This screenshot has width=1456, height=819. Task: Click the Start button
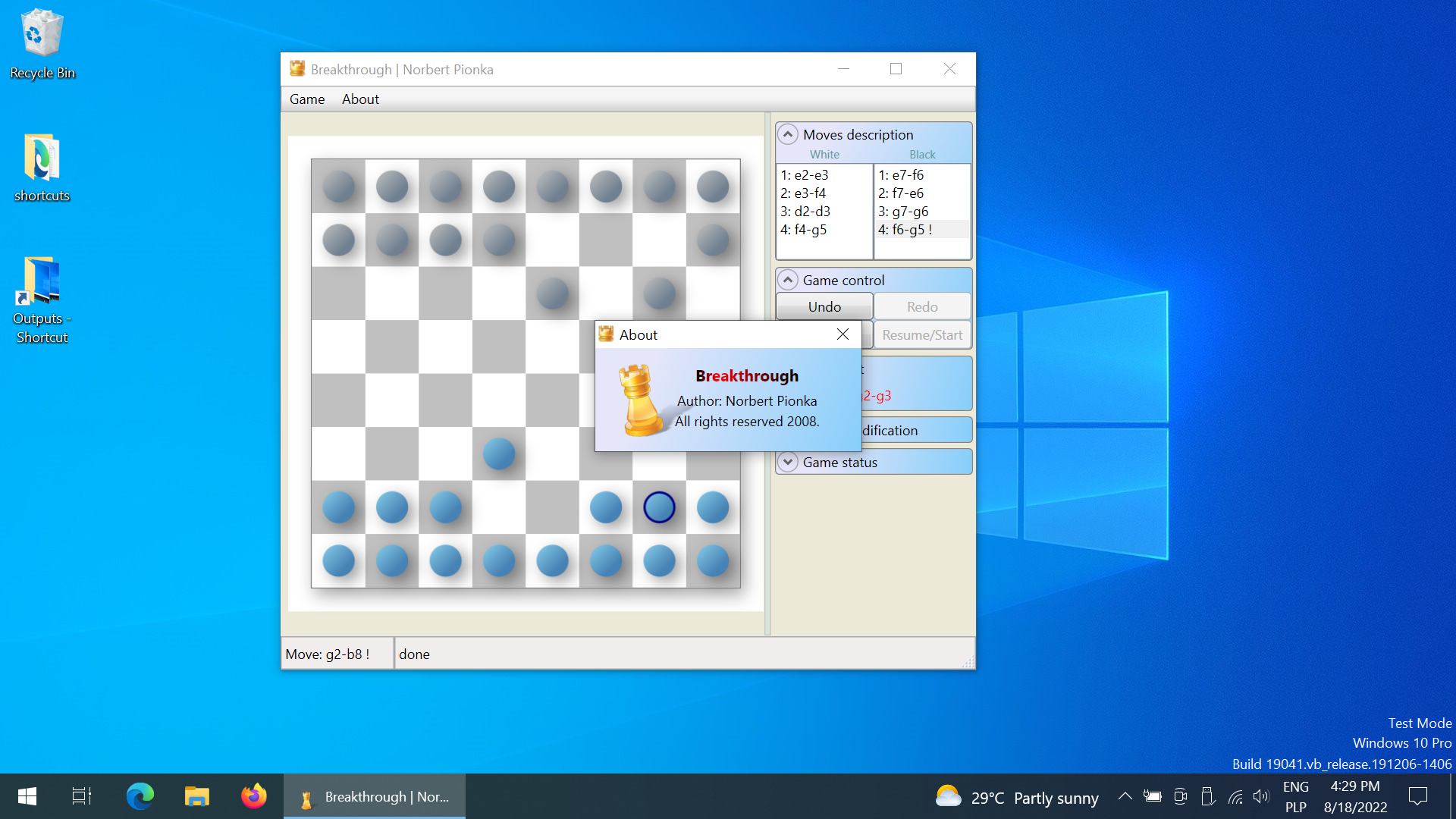coord(26,796)
